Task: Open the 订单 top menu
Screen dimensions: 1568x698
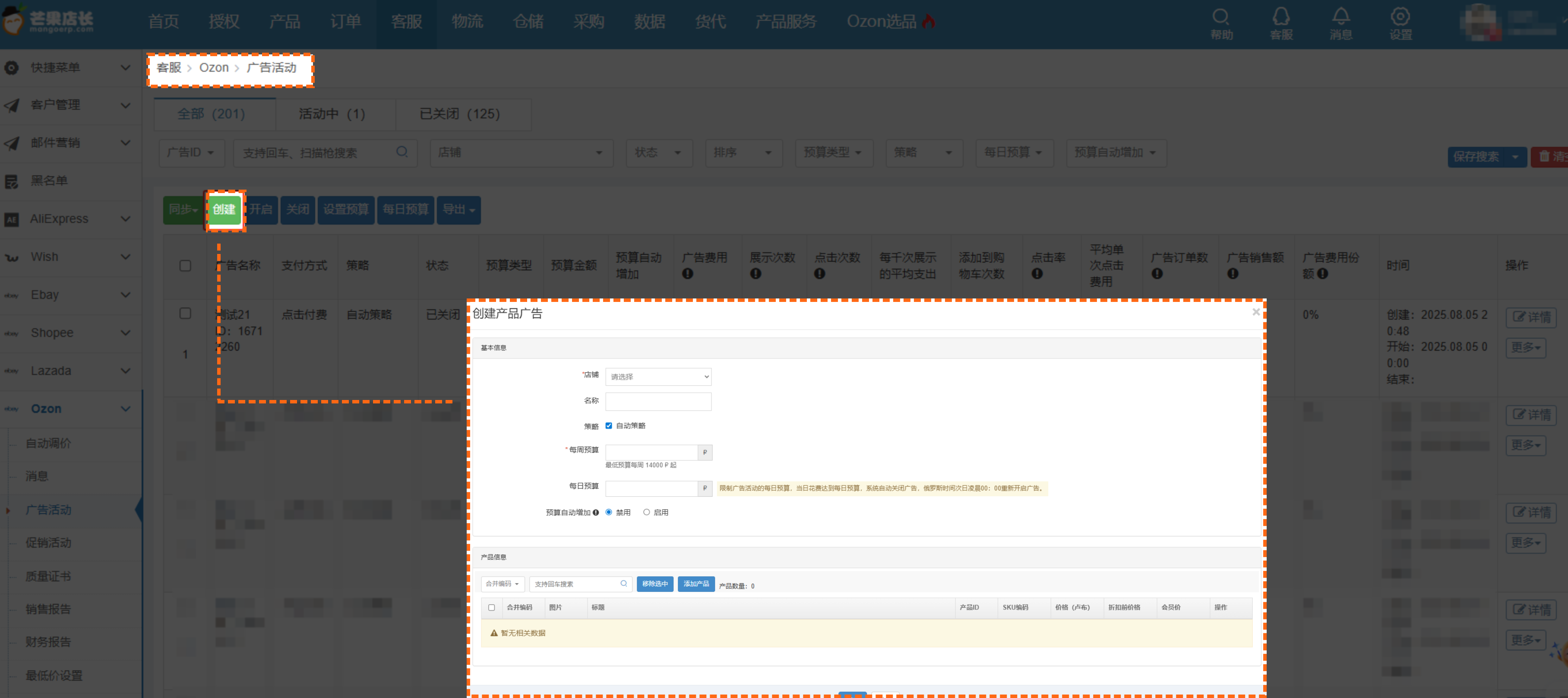Action: tap(345, 21)
